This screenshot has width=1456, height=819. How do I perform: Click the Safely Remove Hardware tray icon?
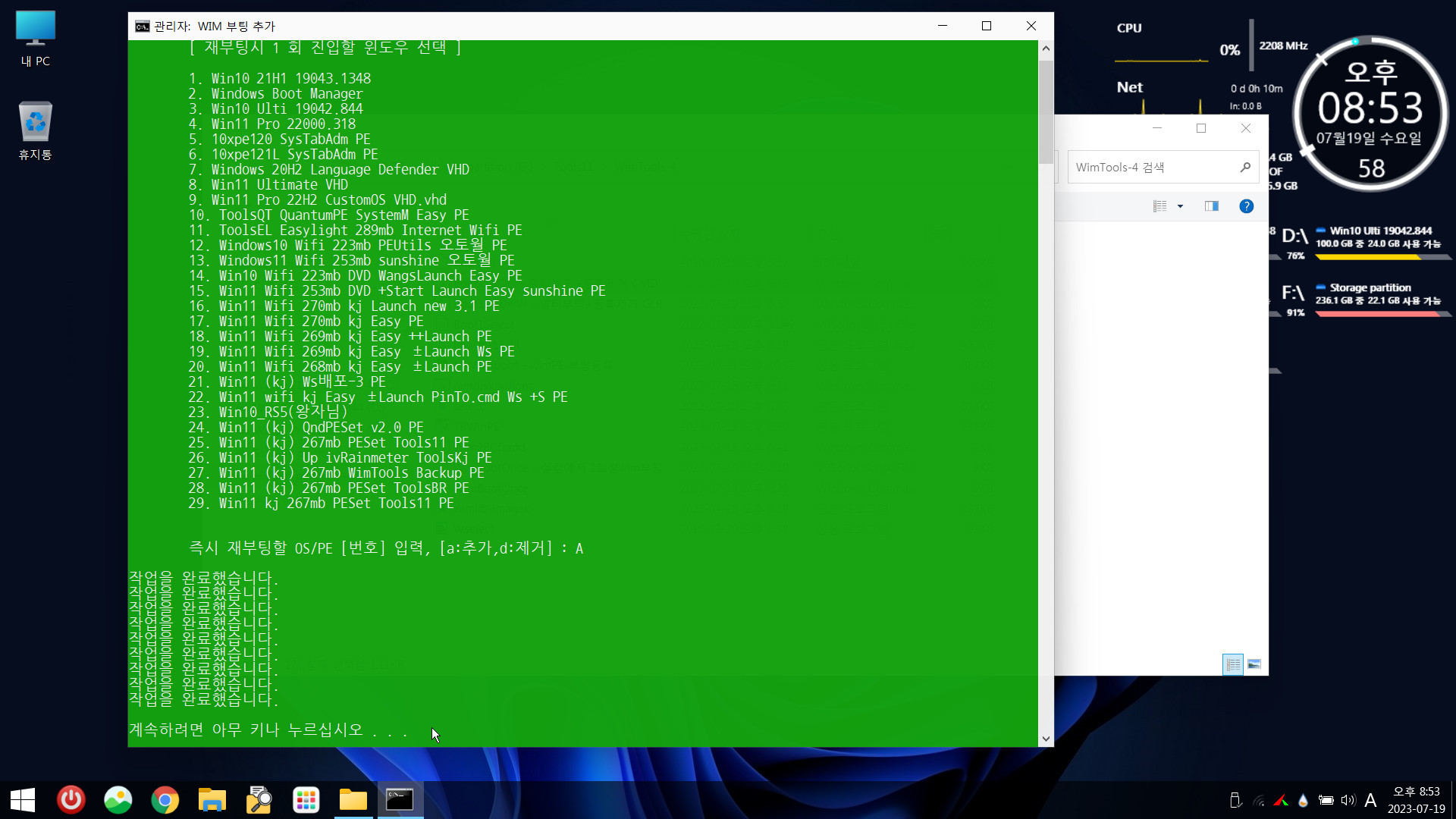pyautogui.click(x=1235, y=800)
